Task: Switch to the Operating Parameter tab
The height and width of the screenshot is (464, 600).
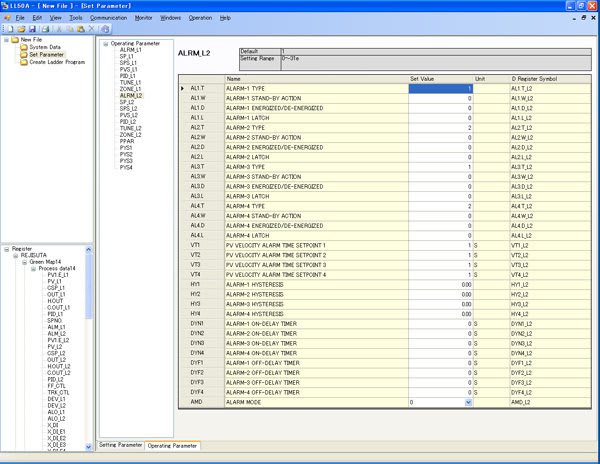Action: 172,446
